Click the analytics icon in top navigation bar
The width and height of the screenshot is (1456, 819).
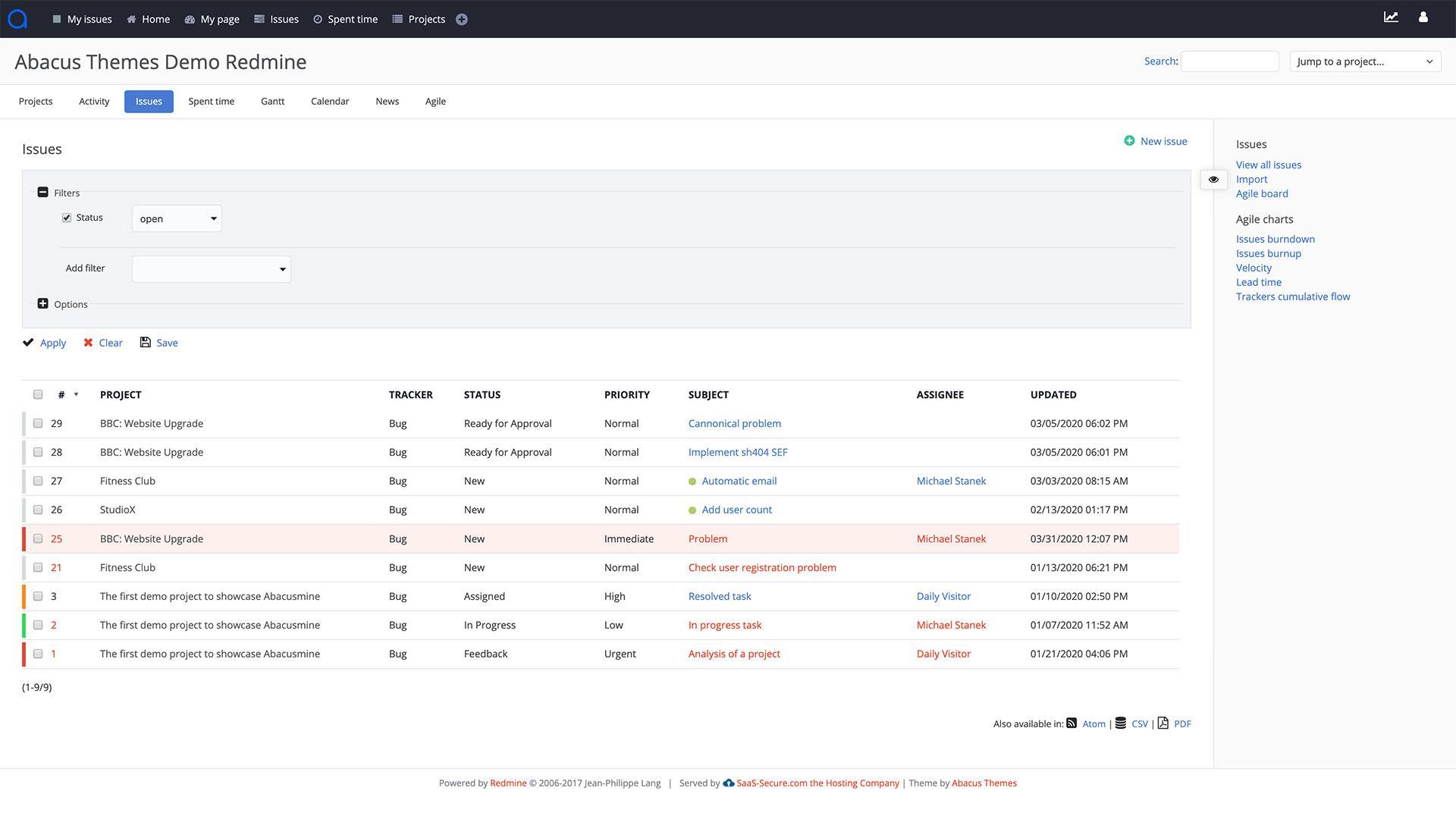tap(1391, 18)
